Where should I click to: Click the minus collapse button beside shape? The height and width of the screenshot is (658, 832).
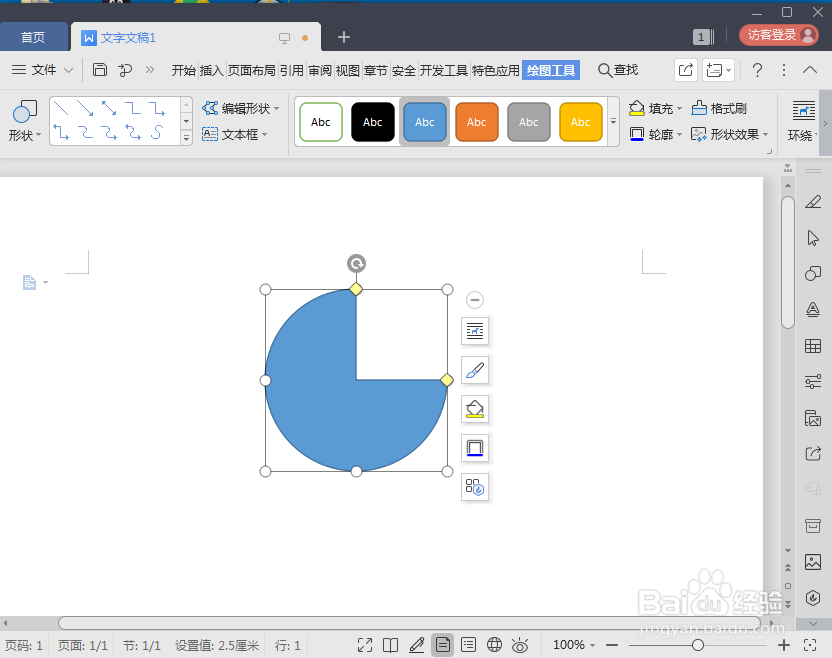(x=475, y=300)
